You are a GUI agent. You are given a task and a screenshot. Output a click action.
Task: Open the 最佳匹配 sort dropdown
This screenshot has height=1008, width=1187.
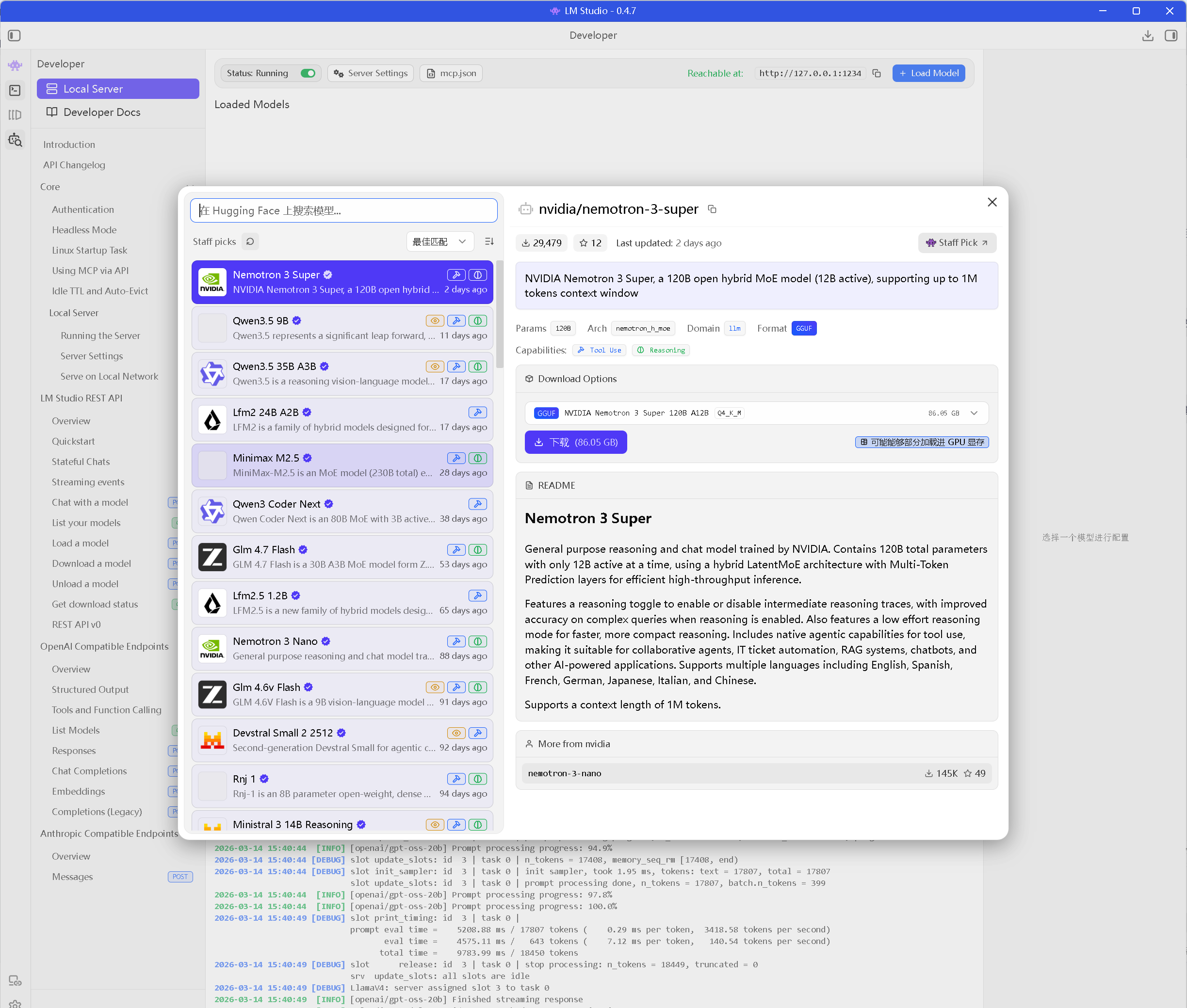[439, 242]
